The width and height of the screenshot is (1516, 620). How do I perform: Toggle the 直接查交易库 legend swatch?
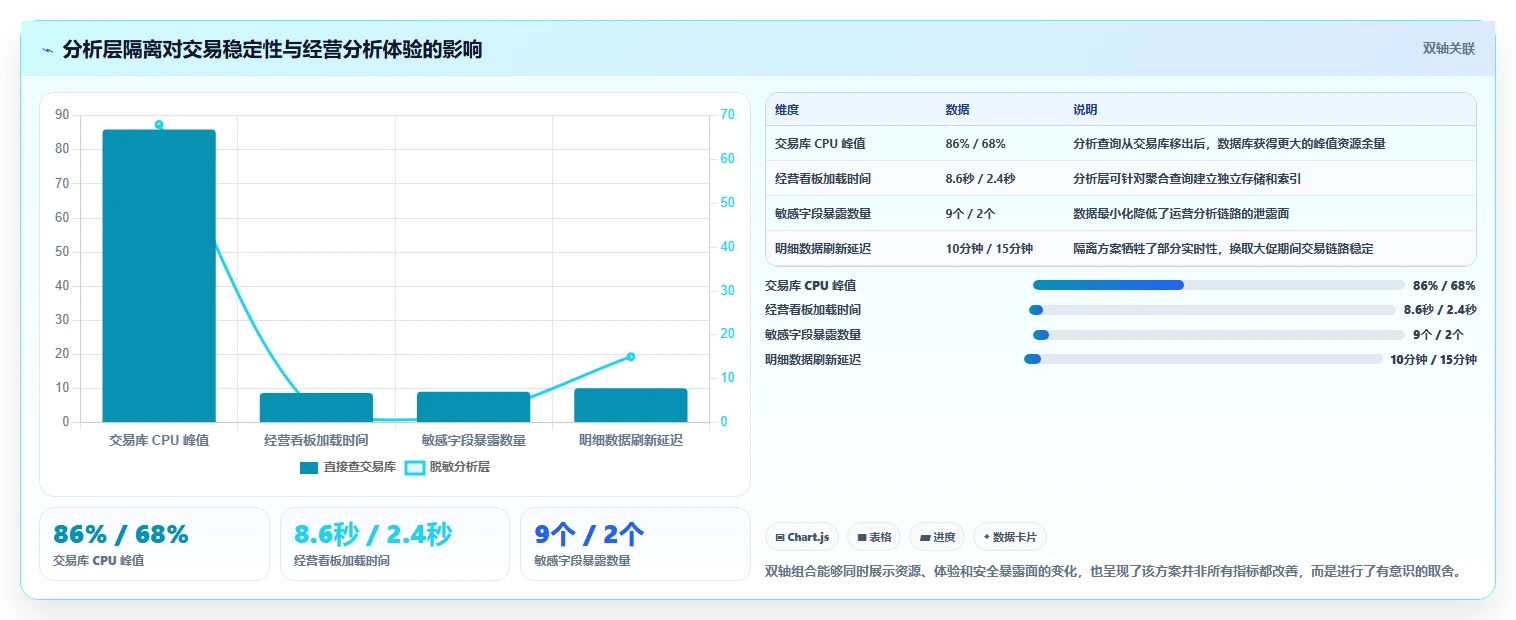(x=309, y=467)
